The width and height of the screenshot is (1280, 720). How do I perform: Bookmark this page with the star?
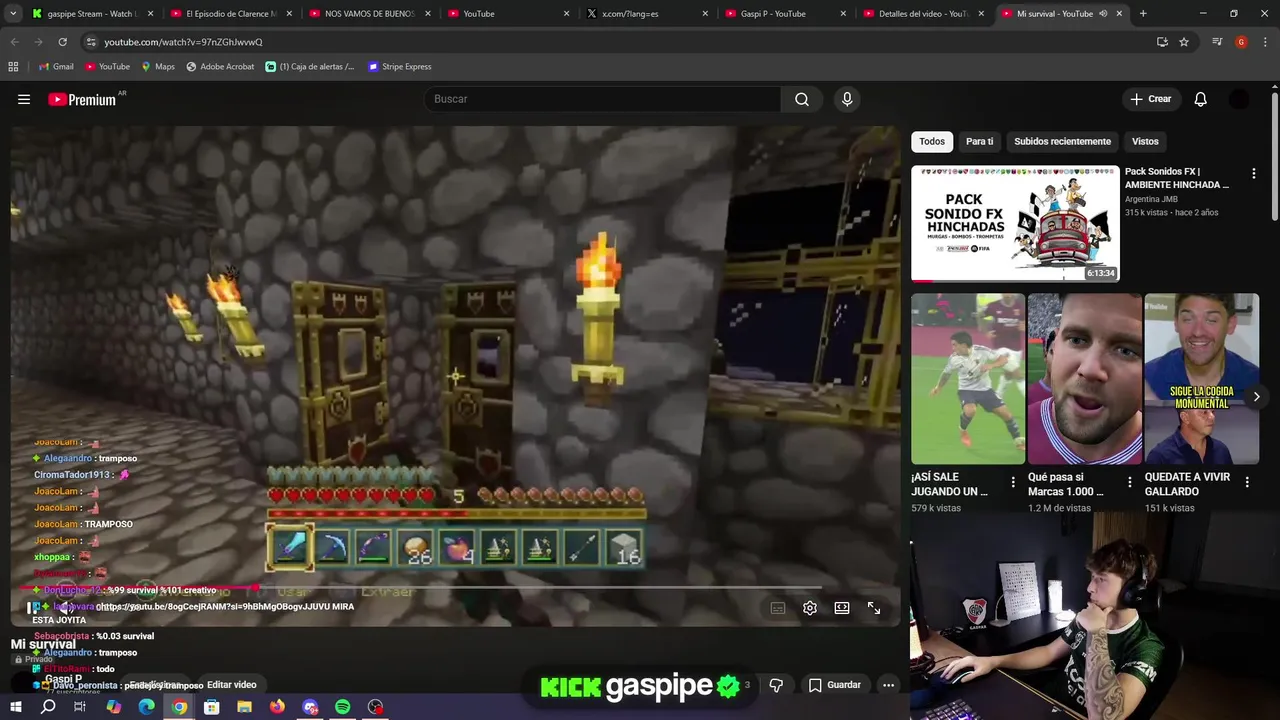[x=1184, y=42]
